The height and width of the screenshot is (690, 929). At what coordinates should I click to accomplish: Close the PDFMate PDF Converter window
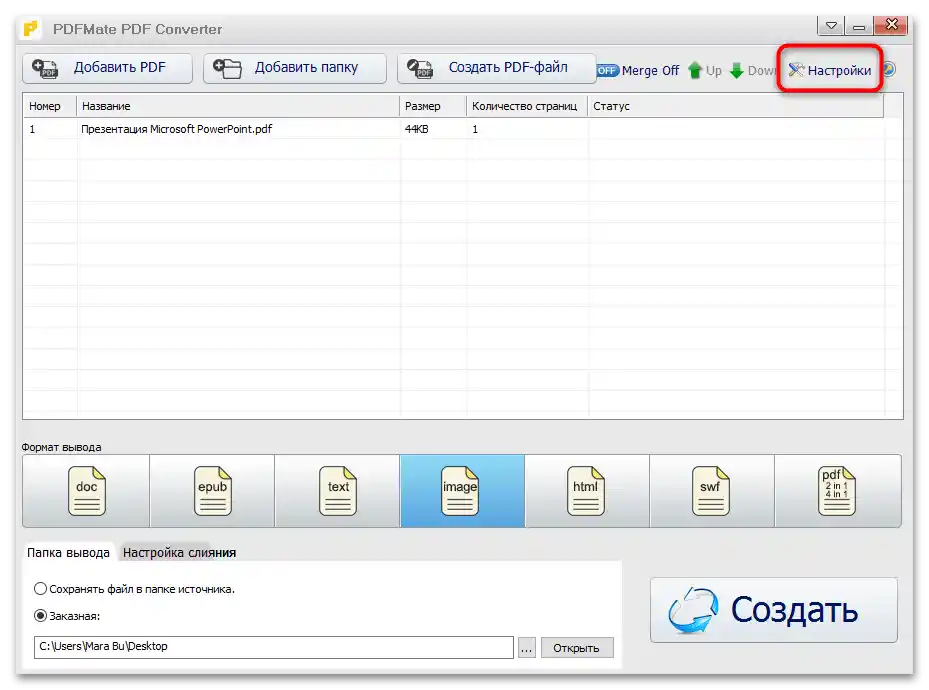click(890, 25)
